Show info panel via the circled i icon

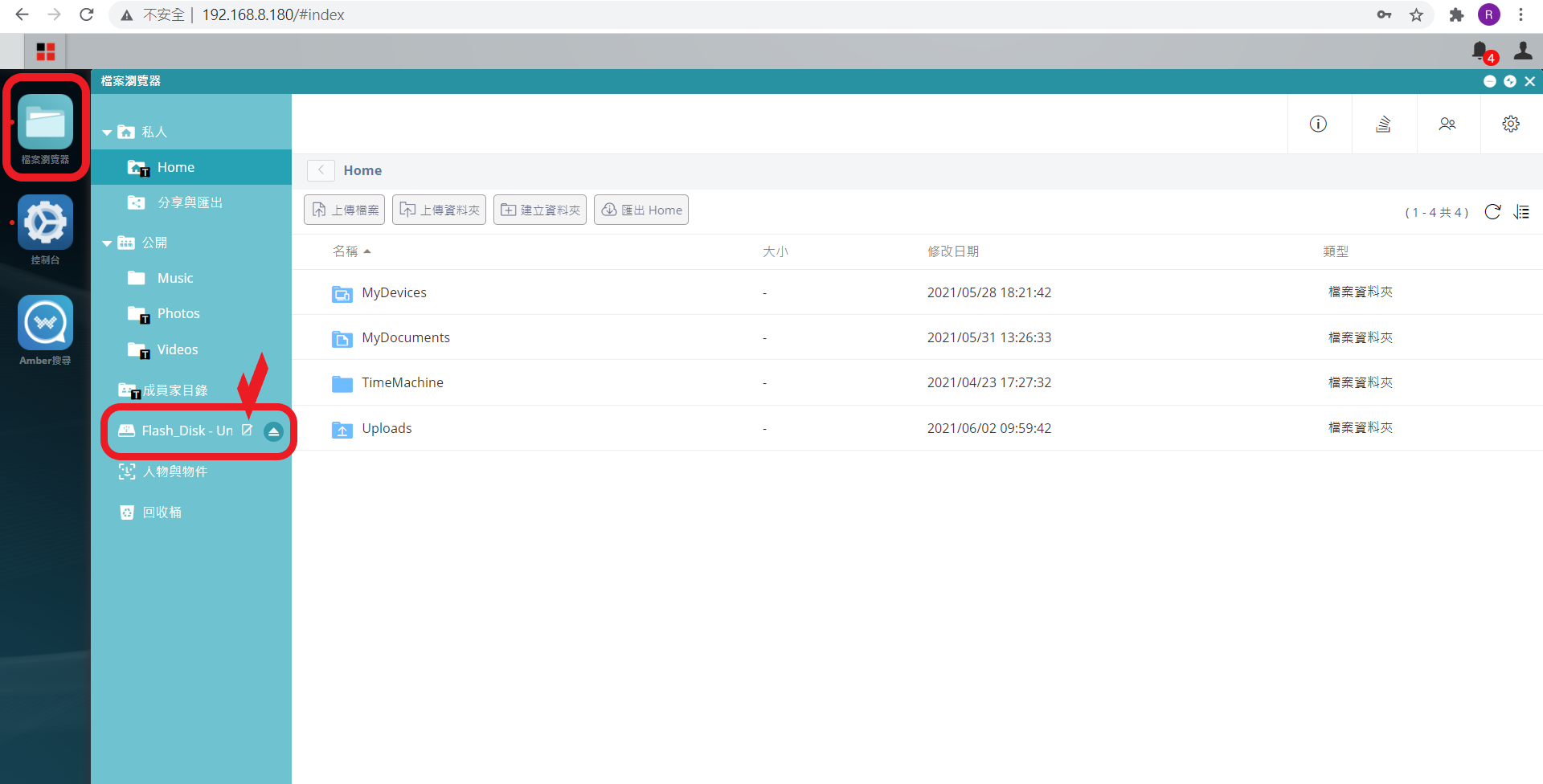tap(1318, 124)
